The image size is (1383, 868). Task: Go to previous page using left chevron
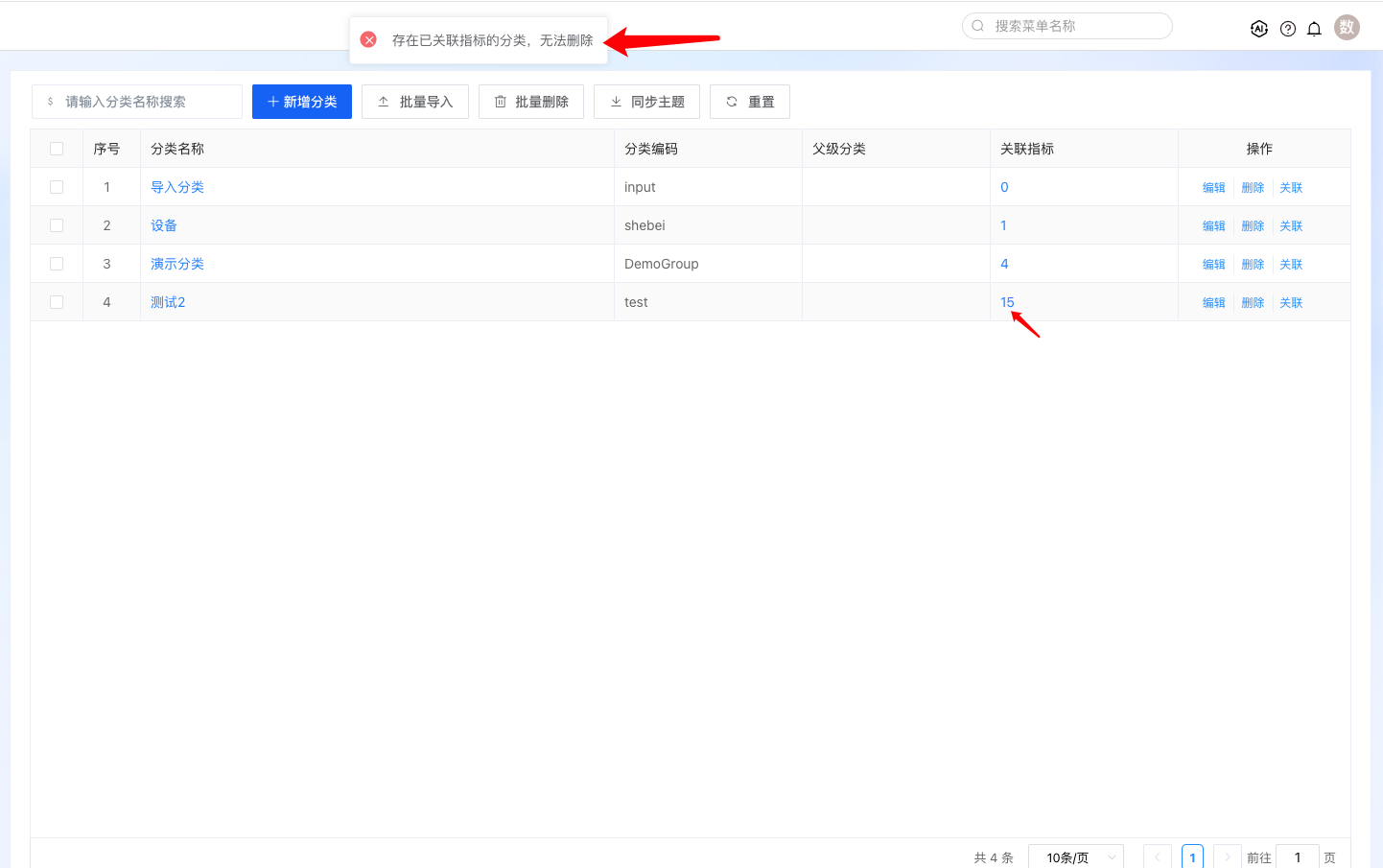click(1158, 857)
